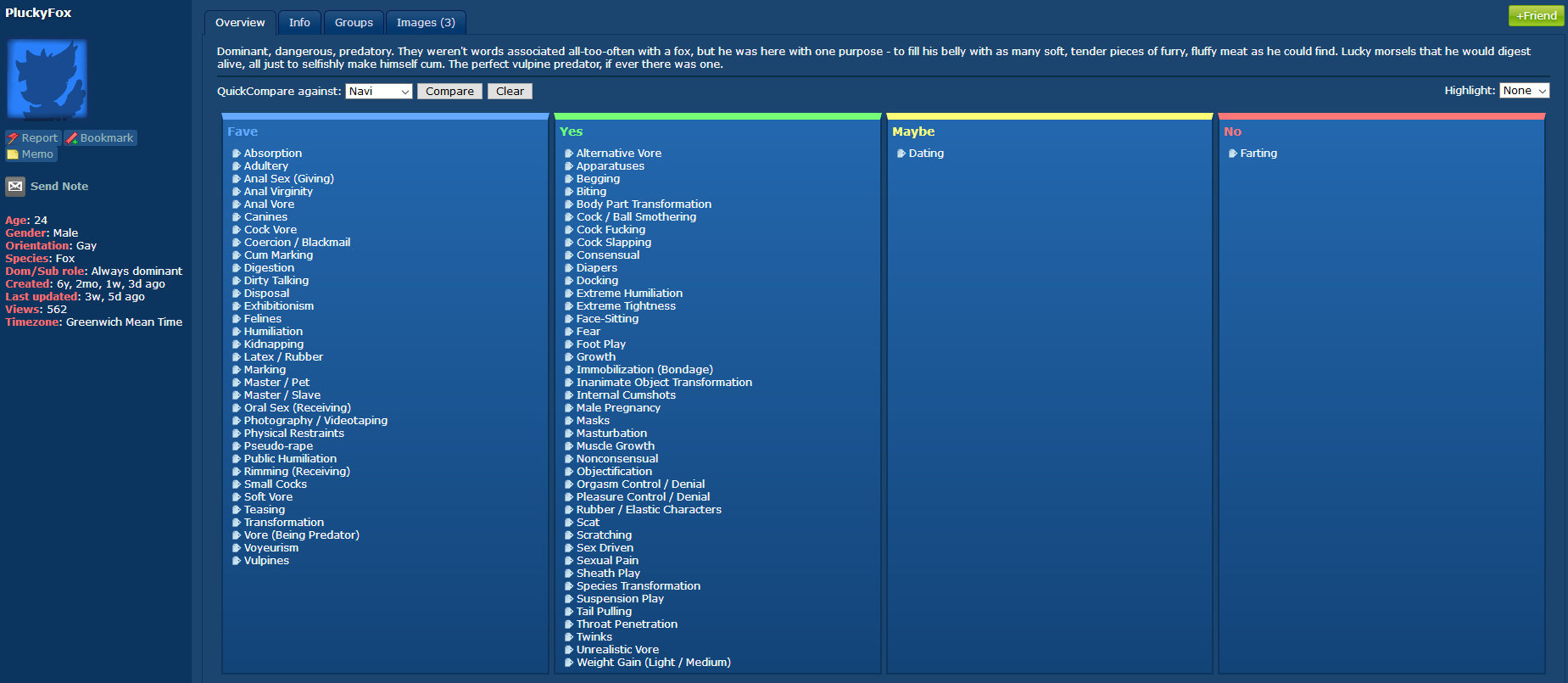
Task: Click the No column header
Action: (x=1232, y=132)
